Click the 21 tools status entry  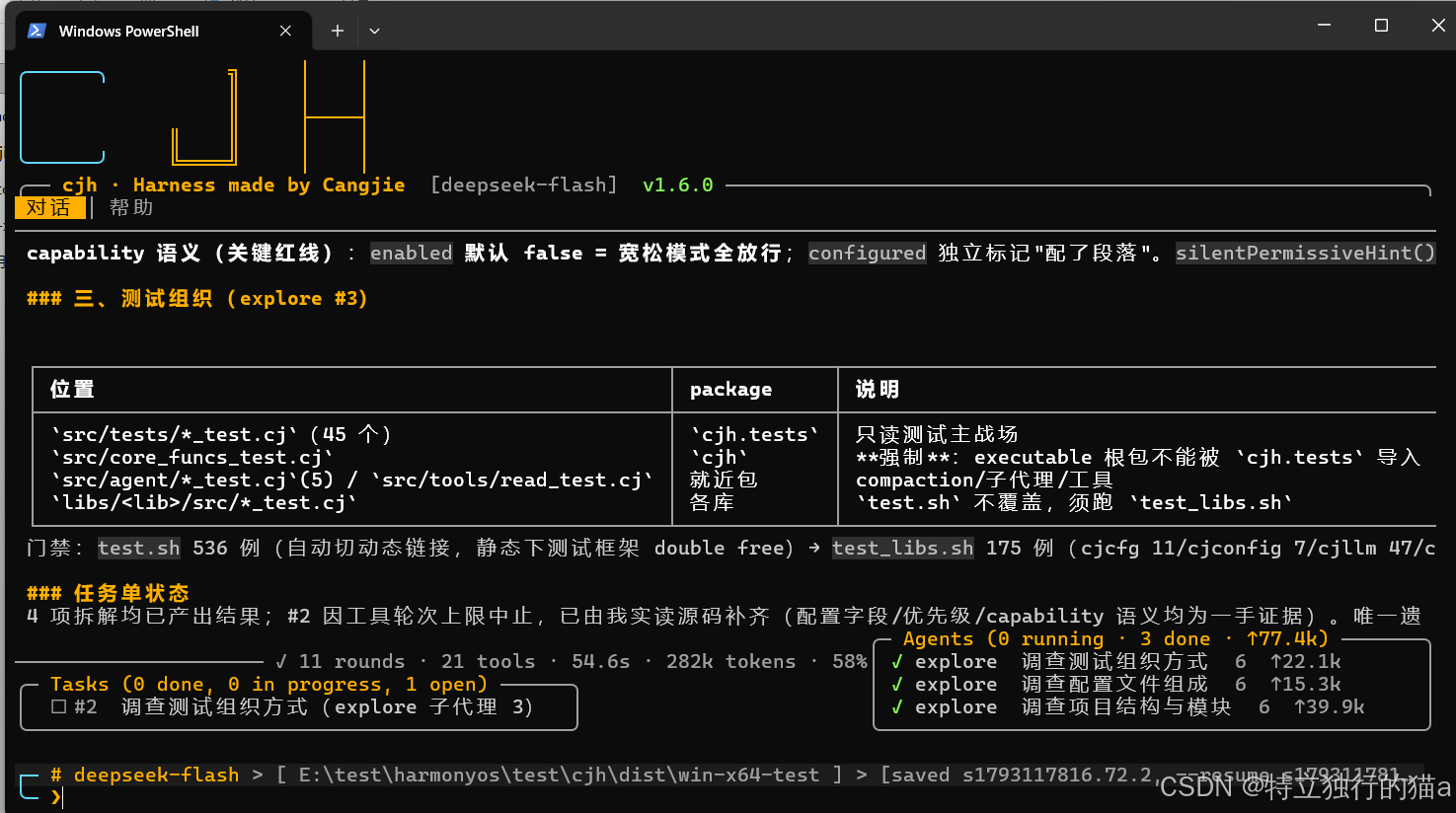click(x=488, y=661)
